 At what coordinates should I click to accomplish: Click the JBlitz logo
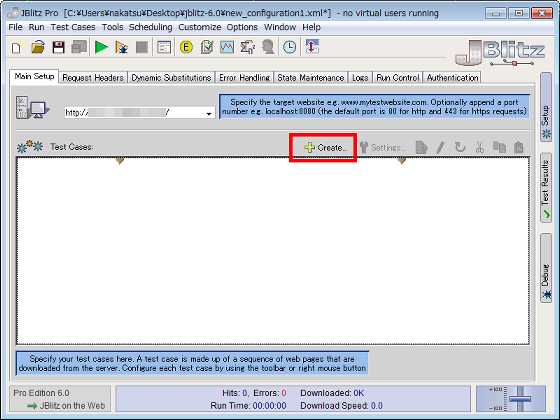coord(500,52)
